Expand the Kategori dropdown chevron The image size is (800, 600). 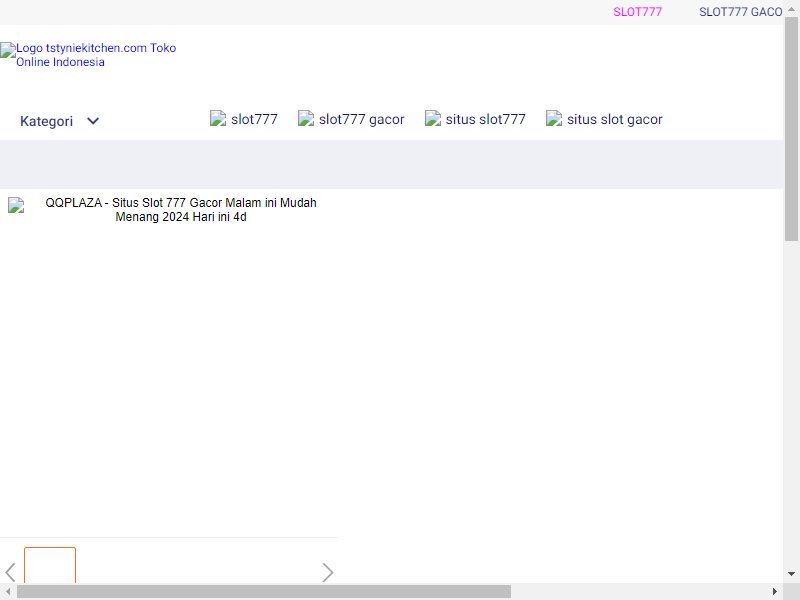coord(93,121)
